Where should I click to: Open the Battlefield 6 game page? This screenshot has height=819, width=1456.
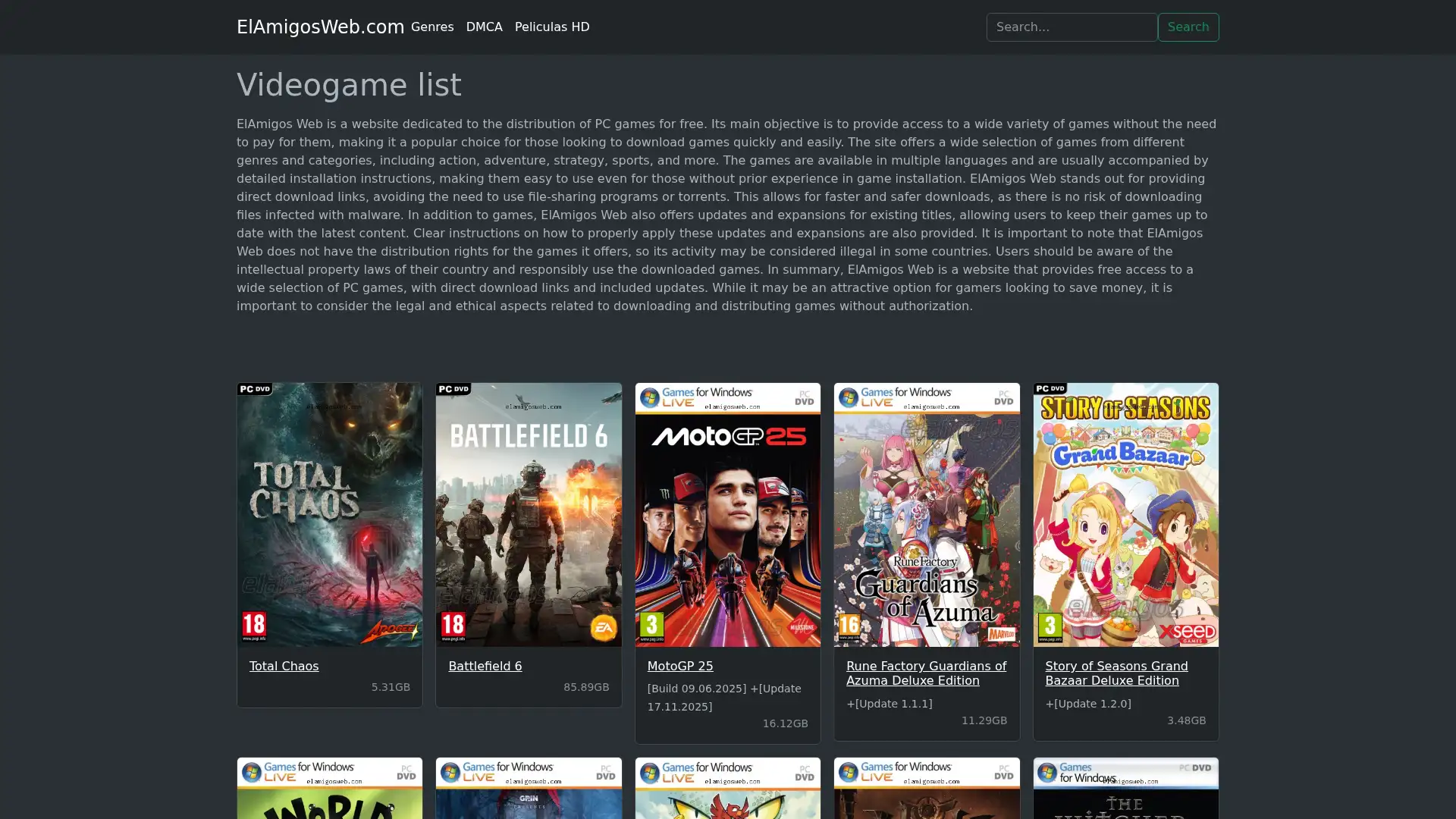pos(485,666)
